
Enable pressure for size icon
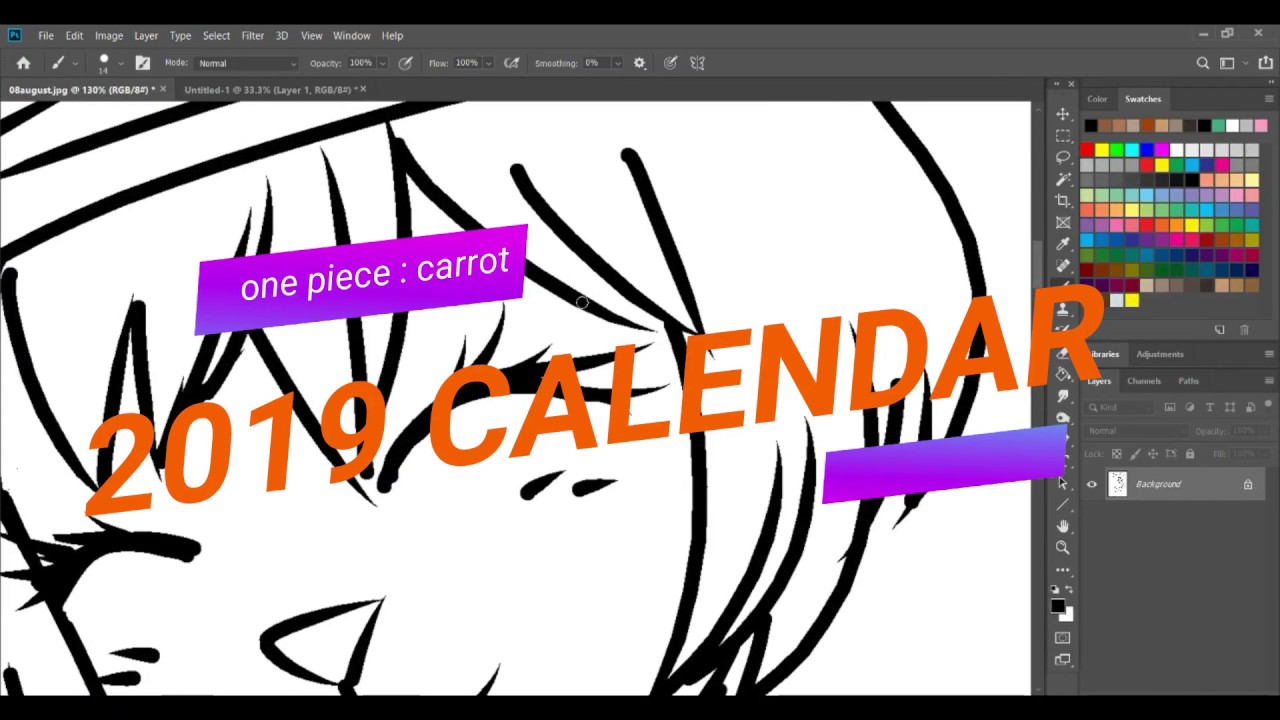point(670,63)
